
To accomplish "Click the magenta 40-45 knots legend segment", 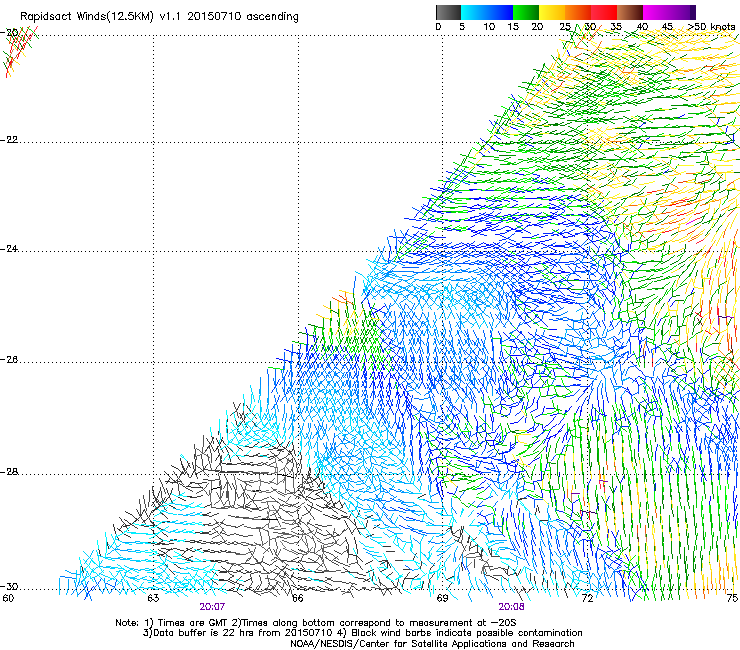I will [x=656, y=12].
